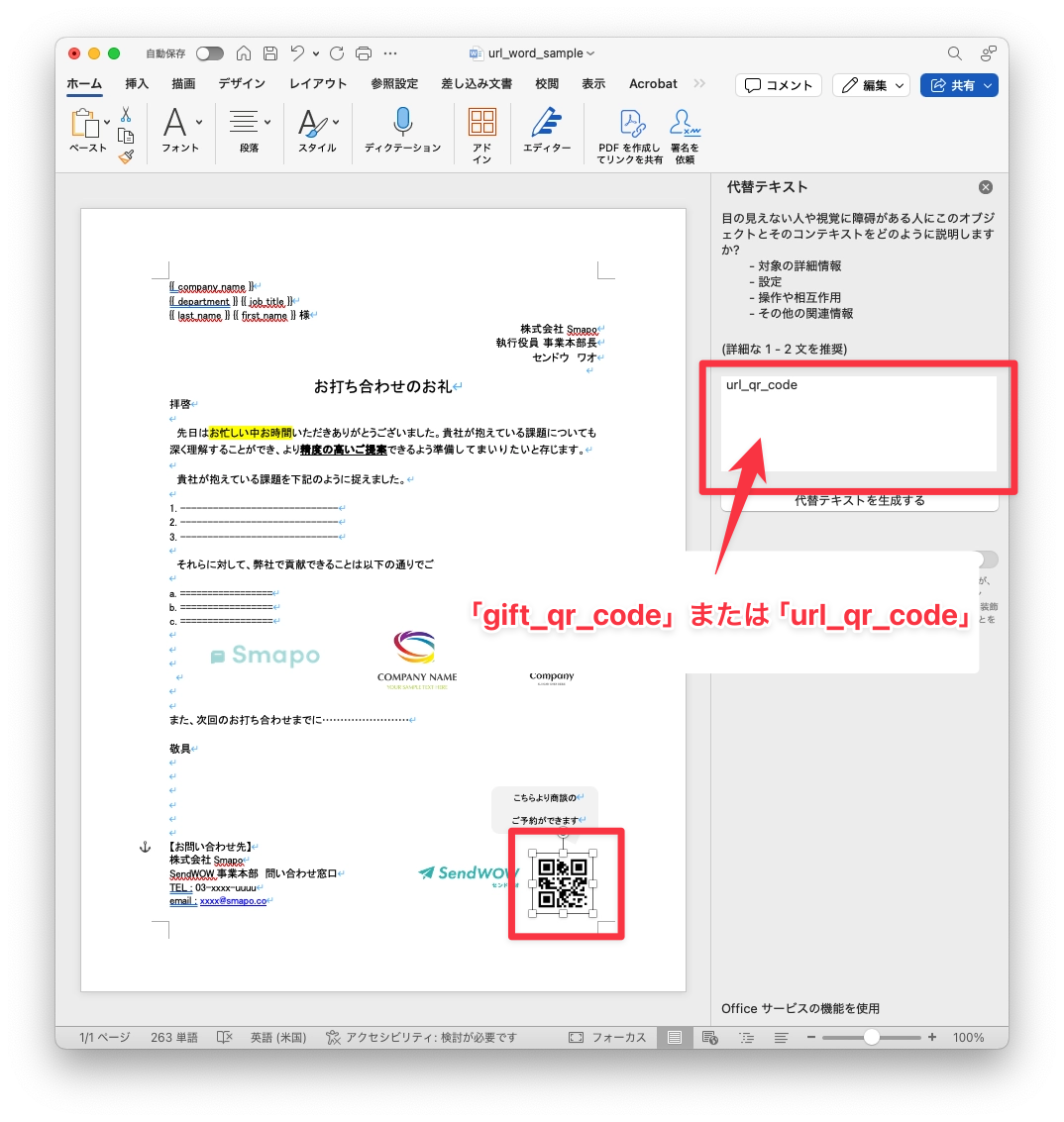Click the zoom out minus button
Image resolution: width=1064 pixels, height=1122 pixels.
(811, 1037)
